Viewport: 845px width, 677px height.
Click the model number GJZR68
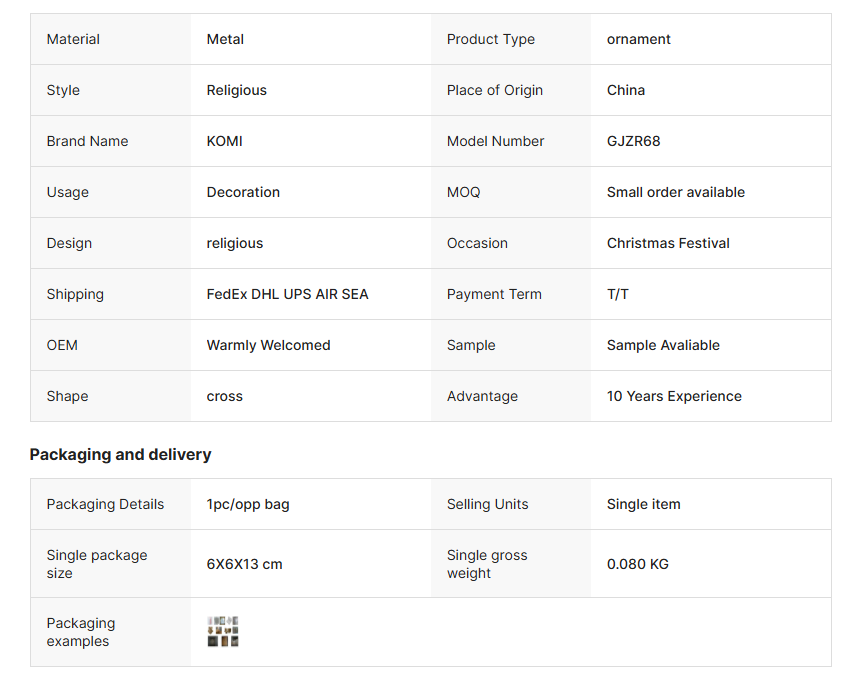tap(633, 141)
